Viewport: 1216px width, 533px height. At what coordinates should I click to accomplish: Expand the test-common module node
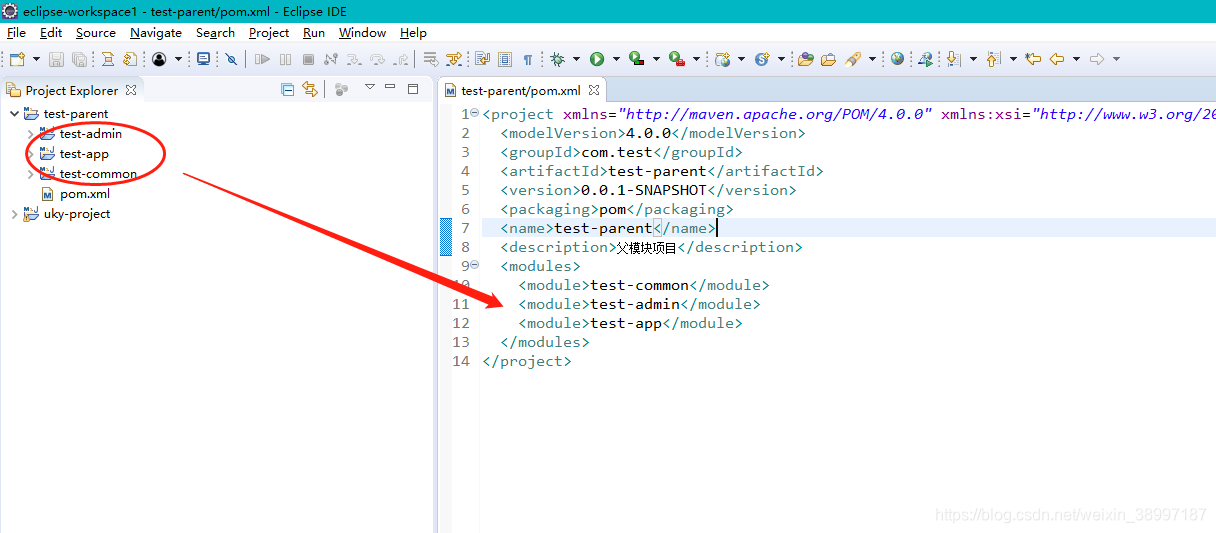(30, 174)
